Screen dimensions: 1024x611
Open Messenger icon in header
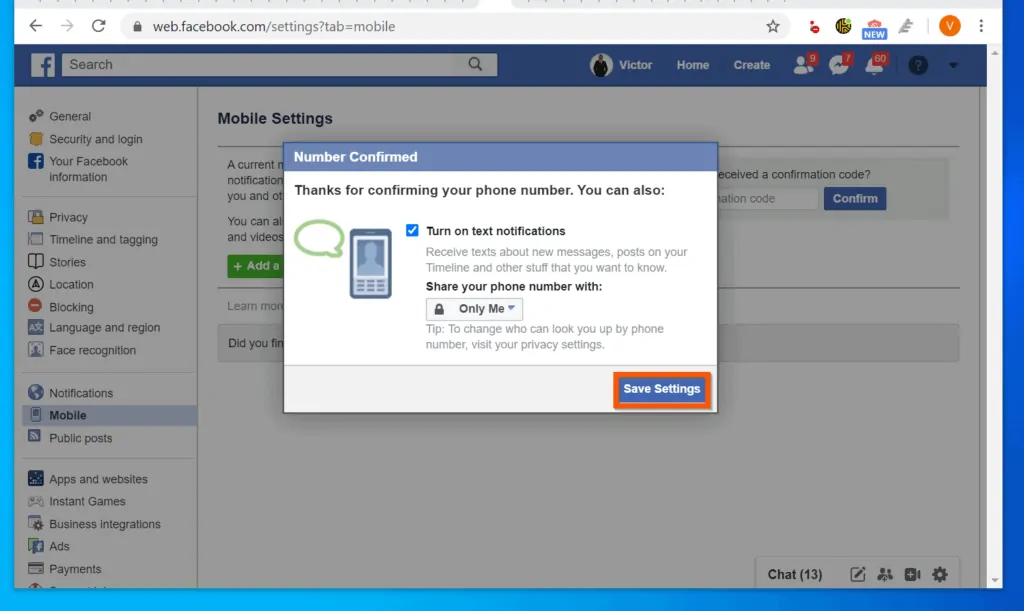pos(839,65)
